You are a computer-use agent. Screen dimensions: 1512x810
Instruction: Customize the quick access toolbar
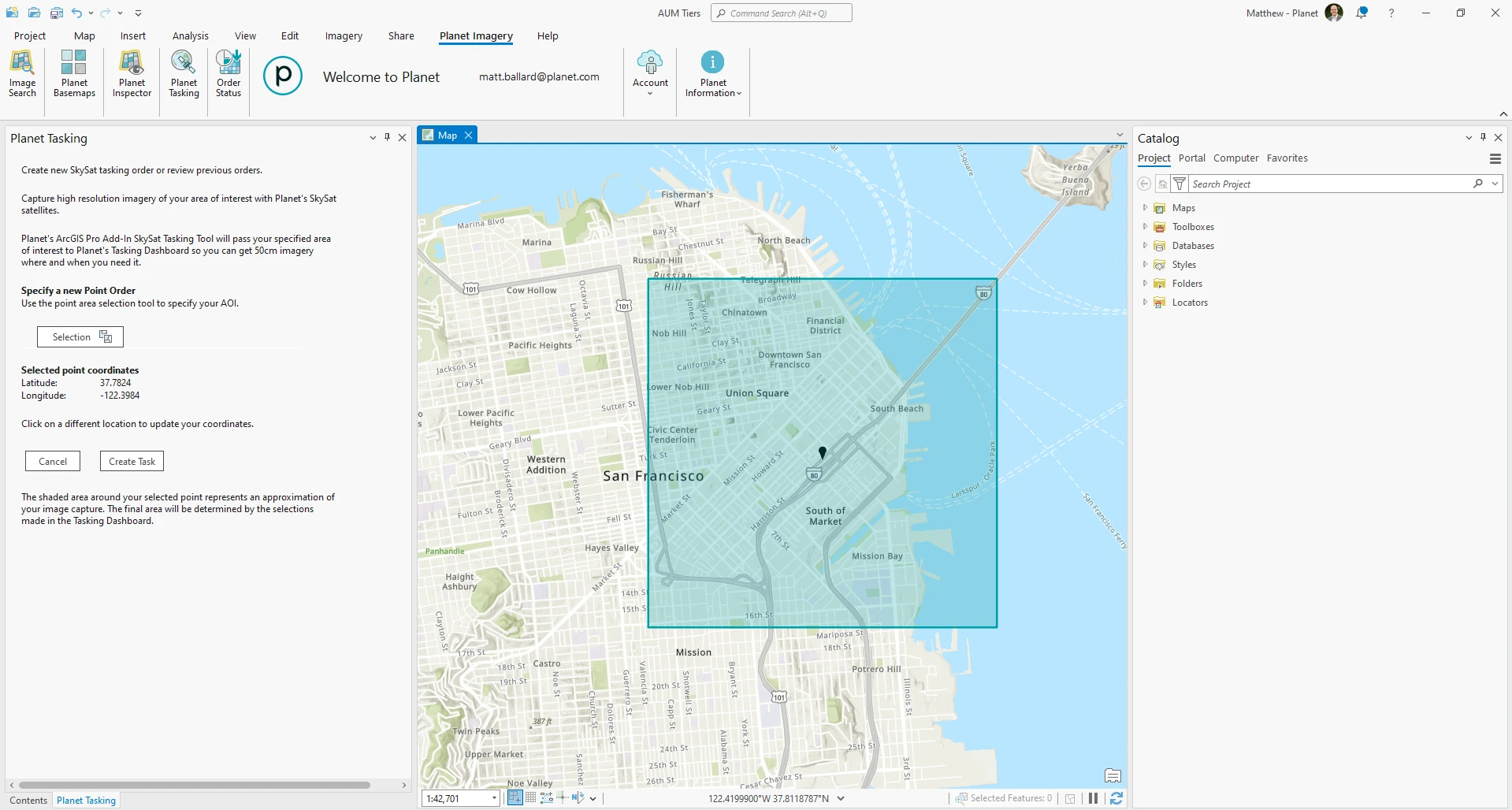[x=138, y=13]
